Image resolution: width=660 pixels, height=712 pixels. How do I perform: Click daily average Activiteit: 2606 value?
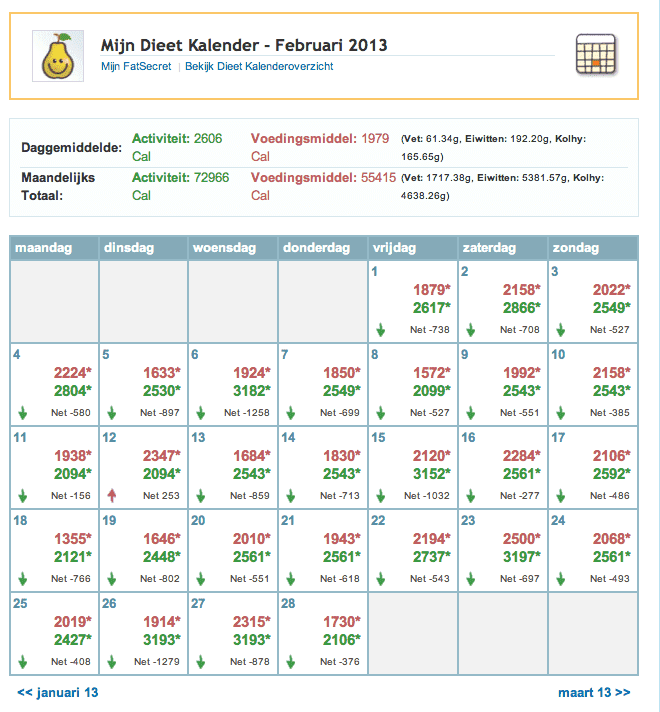pos(177,148)
